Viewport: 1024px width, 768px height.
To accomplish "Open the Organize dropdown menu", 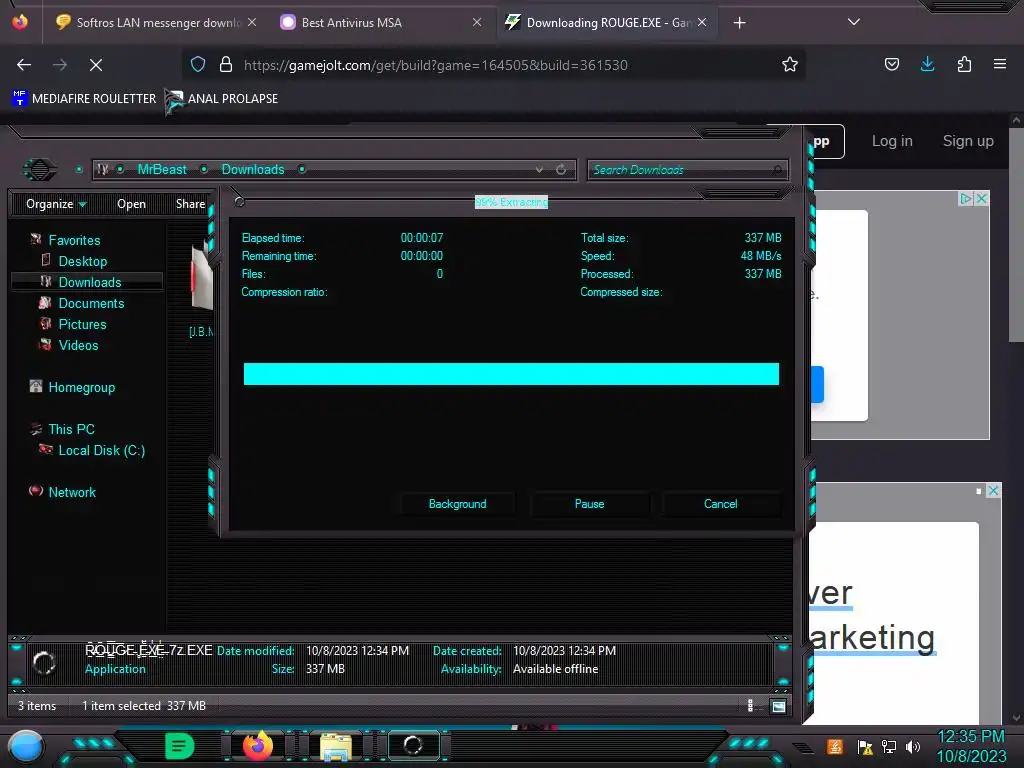I will (x=56, y=204).
